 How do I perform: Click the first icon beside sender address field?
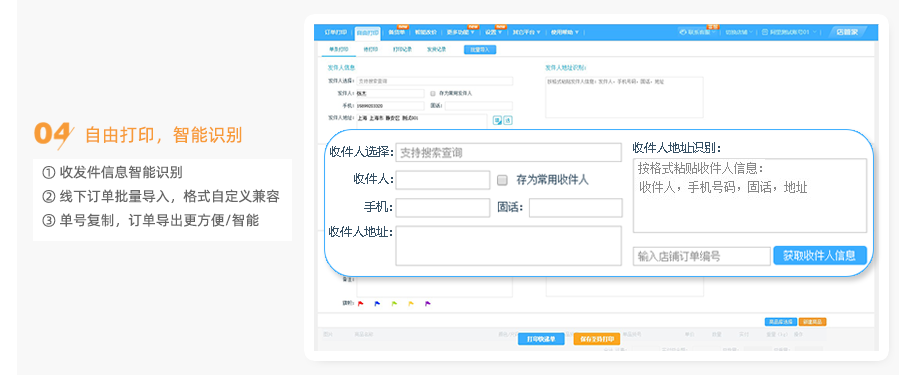coord(498,120)
